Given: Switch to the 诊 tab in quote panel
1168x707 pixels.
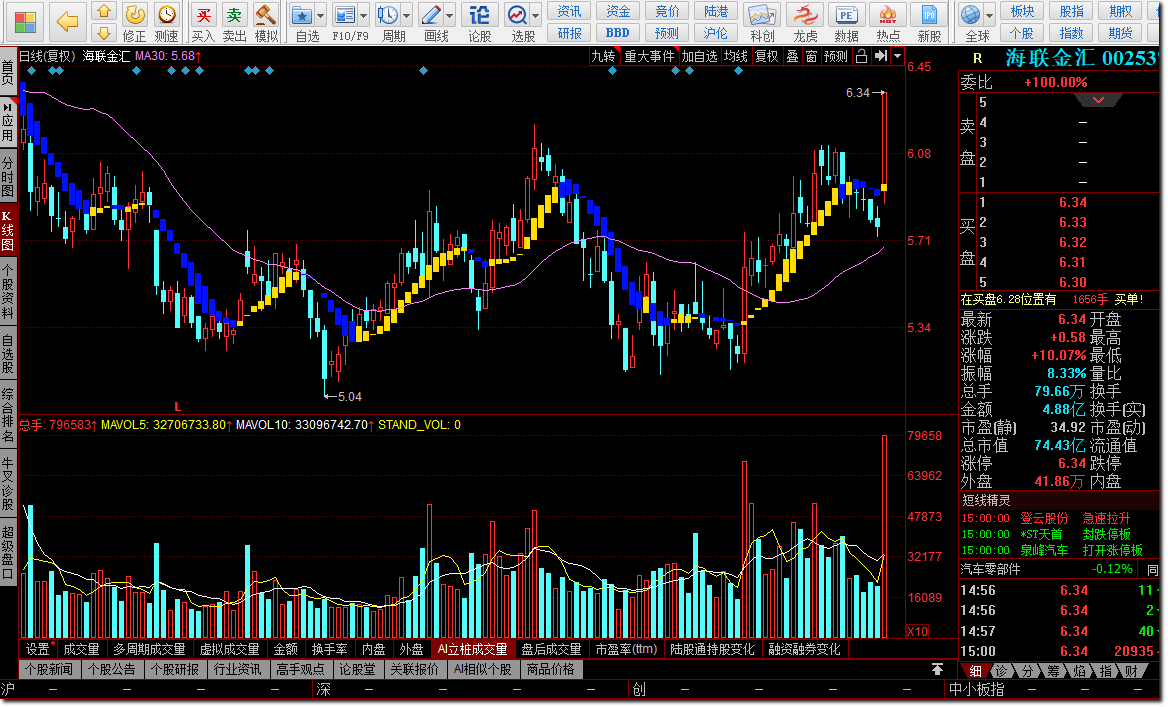Looking at the screenshot, I should (1002, 670).
